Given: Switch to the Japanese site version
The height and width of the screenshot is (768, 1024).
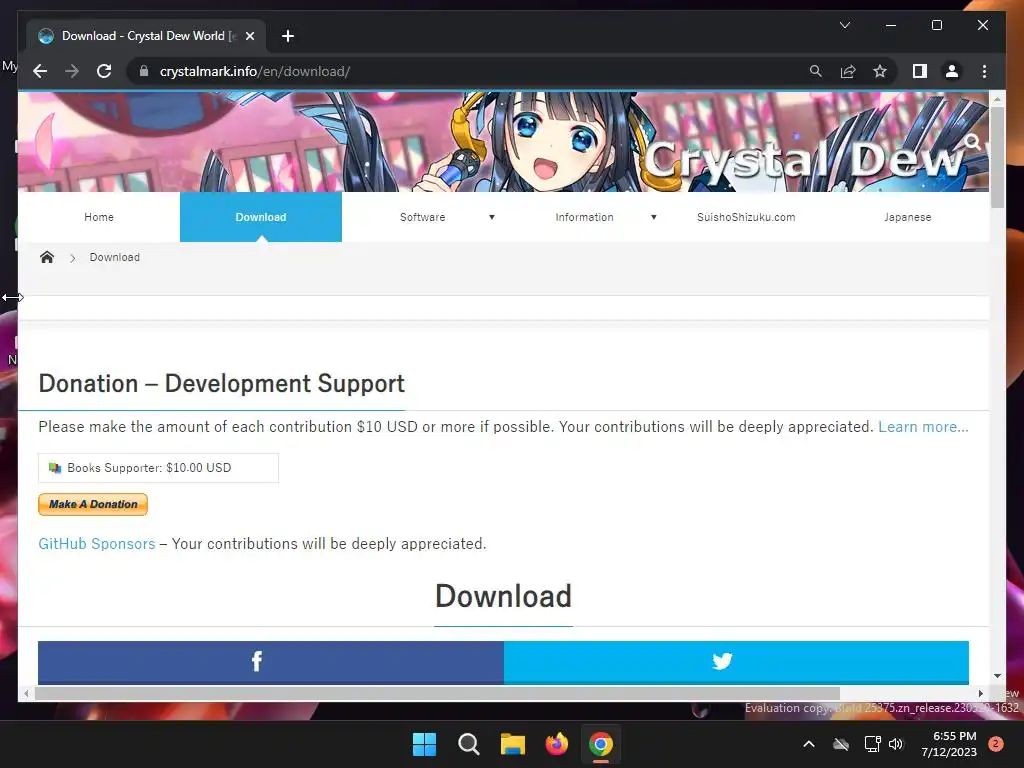Looking at the screenshot, I should pyautogui.click(x=908, y=217).
